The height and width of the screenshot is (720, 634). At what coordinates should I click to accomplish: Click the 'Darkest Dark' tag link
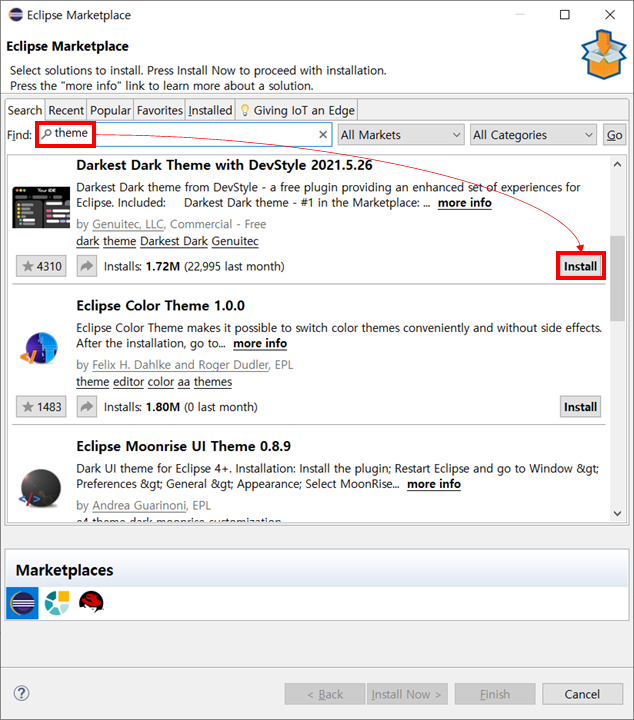(x=174, y=241)
